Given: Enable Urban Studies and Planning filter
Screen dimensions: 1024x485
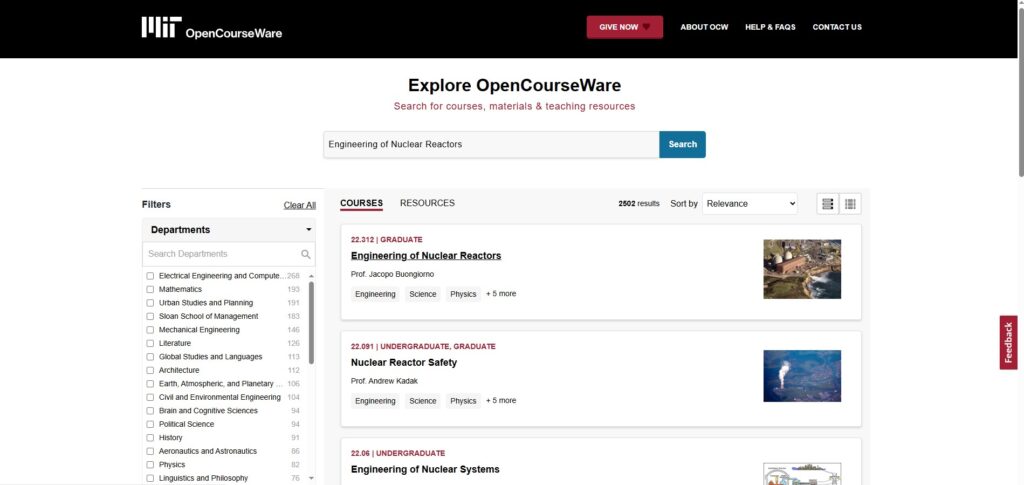Looking at the screenshot, I should (x=150, y=303).
